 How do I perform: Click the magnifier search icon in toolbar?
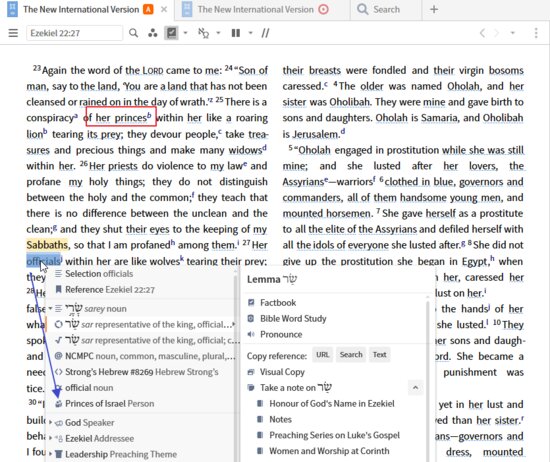tap(133, 33)
